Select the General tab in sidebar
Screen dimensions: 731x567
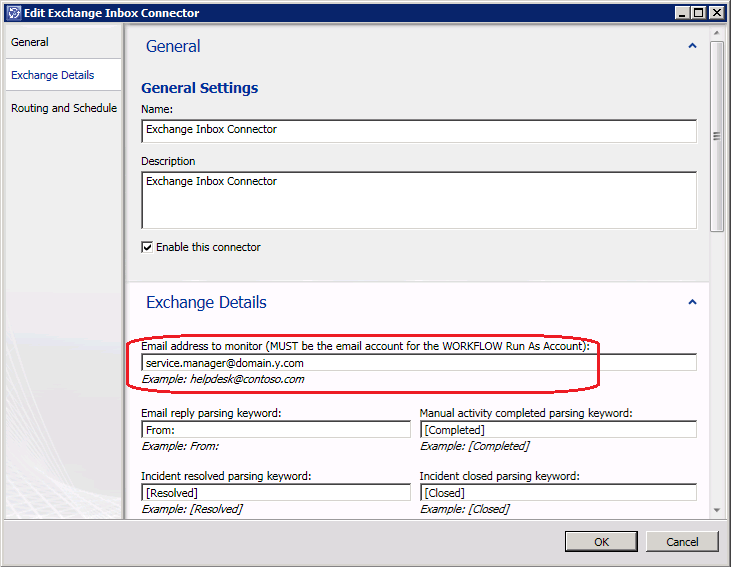30,42
